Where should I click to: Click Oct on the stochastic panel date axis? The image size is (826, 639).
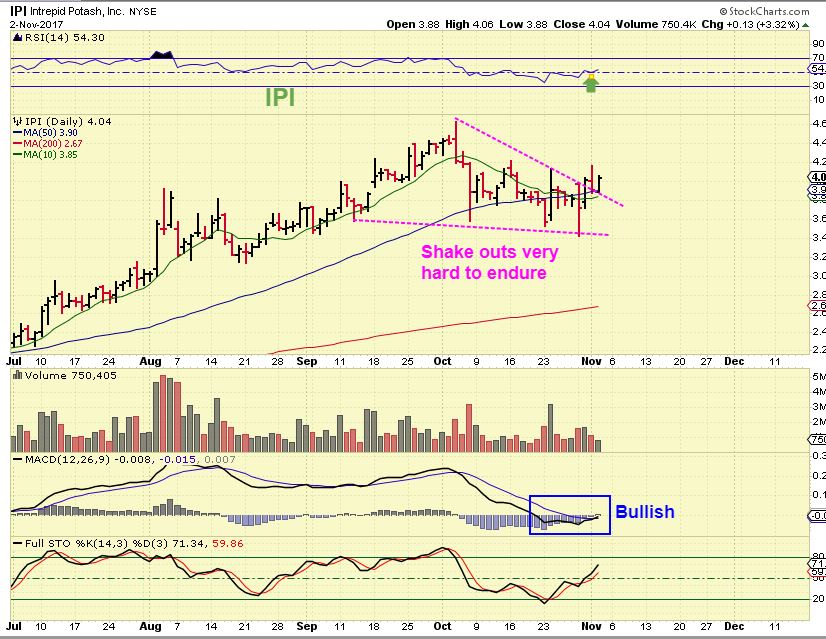coord(442,626)
